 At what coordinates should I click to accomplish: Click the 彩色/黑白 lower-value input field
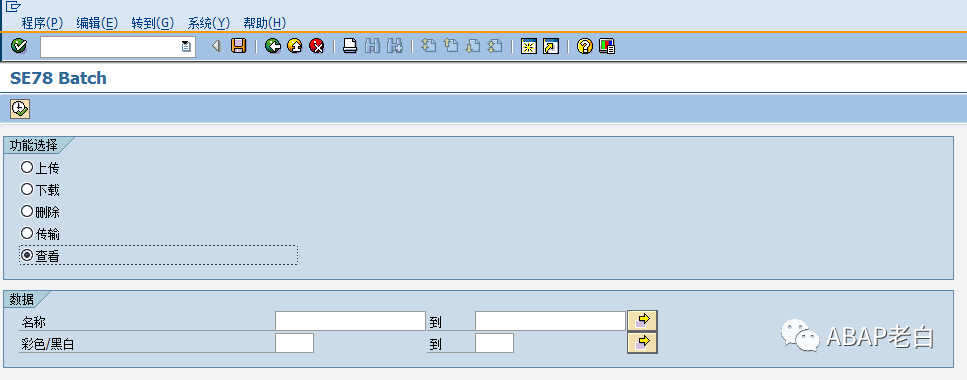294,343
